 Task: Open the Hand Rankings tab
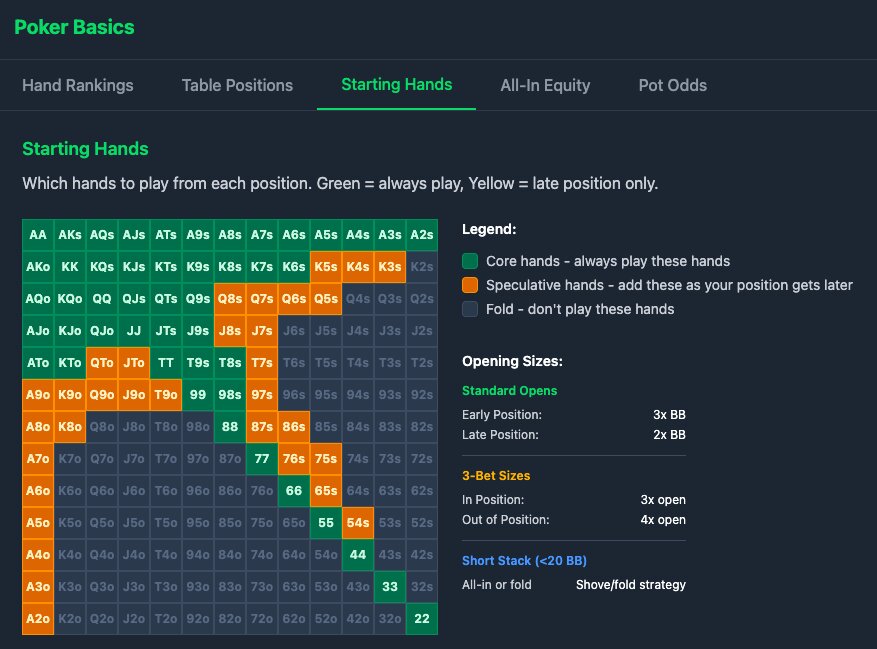(x=78, y=85)
